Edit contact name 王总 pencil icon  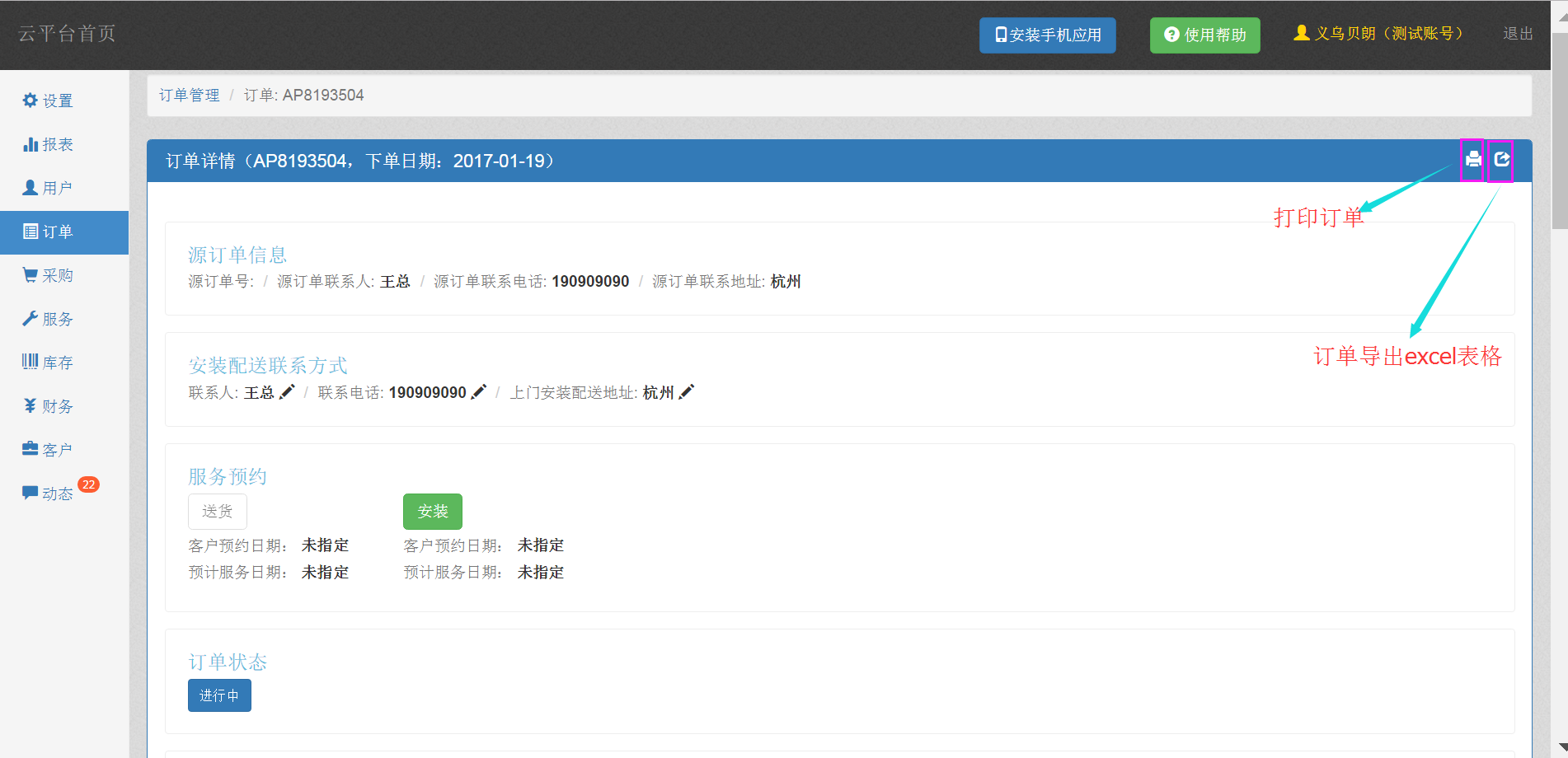click(287, 392)
